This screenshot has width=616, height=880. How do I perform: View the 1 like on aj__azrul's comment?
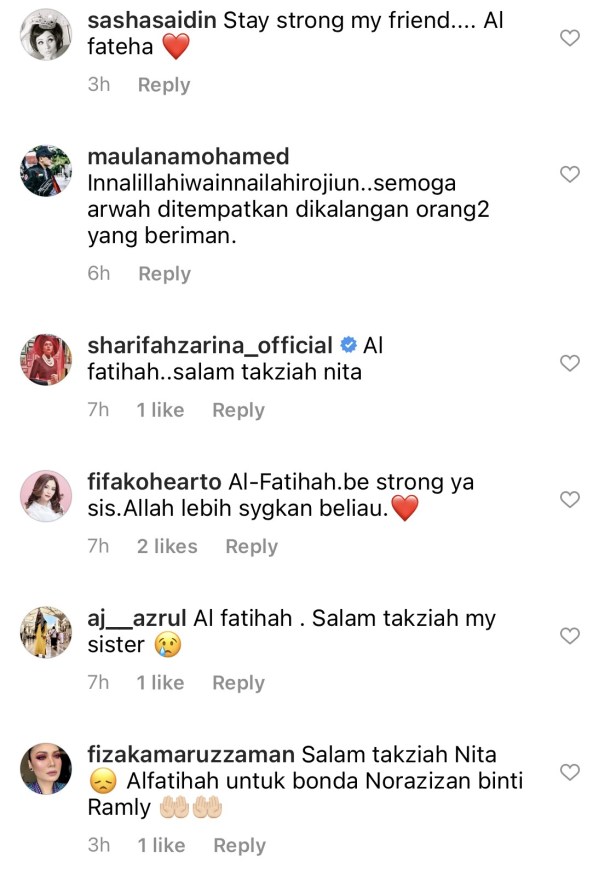(160, 682)
